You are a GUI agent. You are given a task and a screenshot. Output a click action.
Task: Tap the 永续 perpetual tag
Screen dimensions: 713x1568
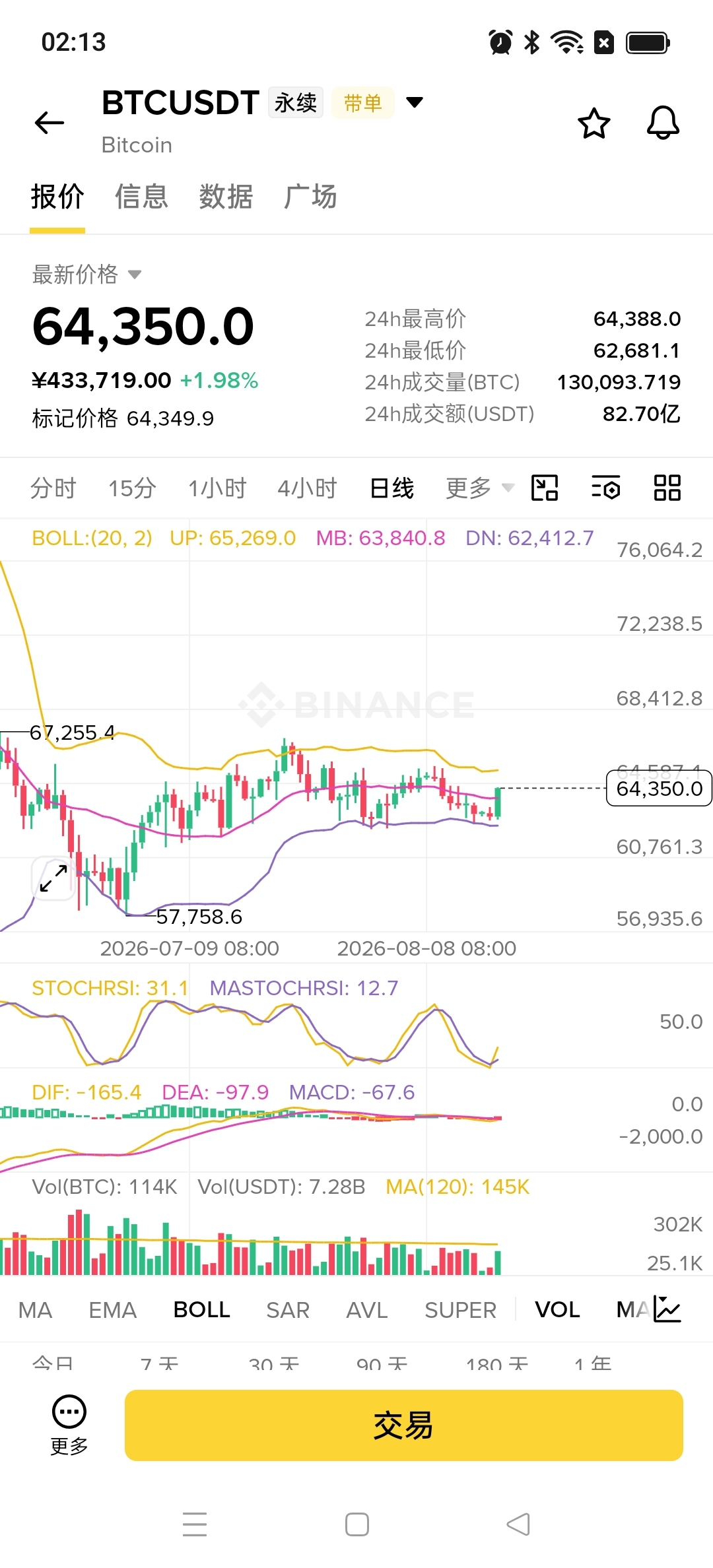pos(296,103)
